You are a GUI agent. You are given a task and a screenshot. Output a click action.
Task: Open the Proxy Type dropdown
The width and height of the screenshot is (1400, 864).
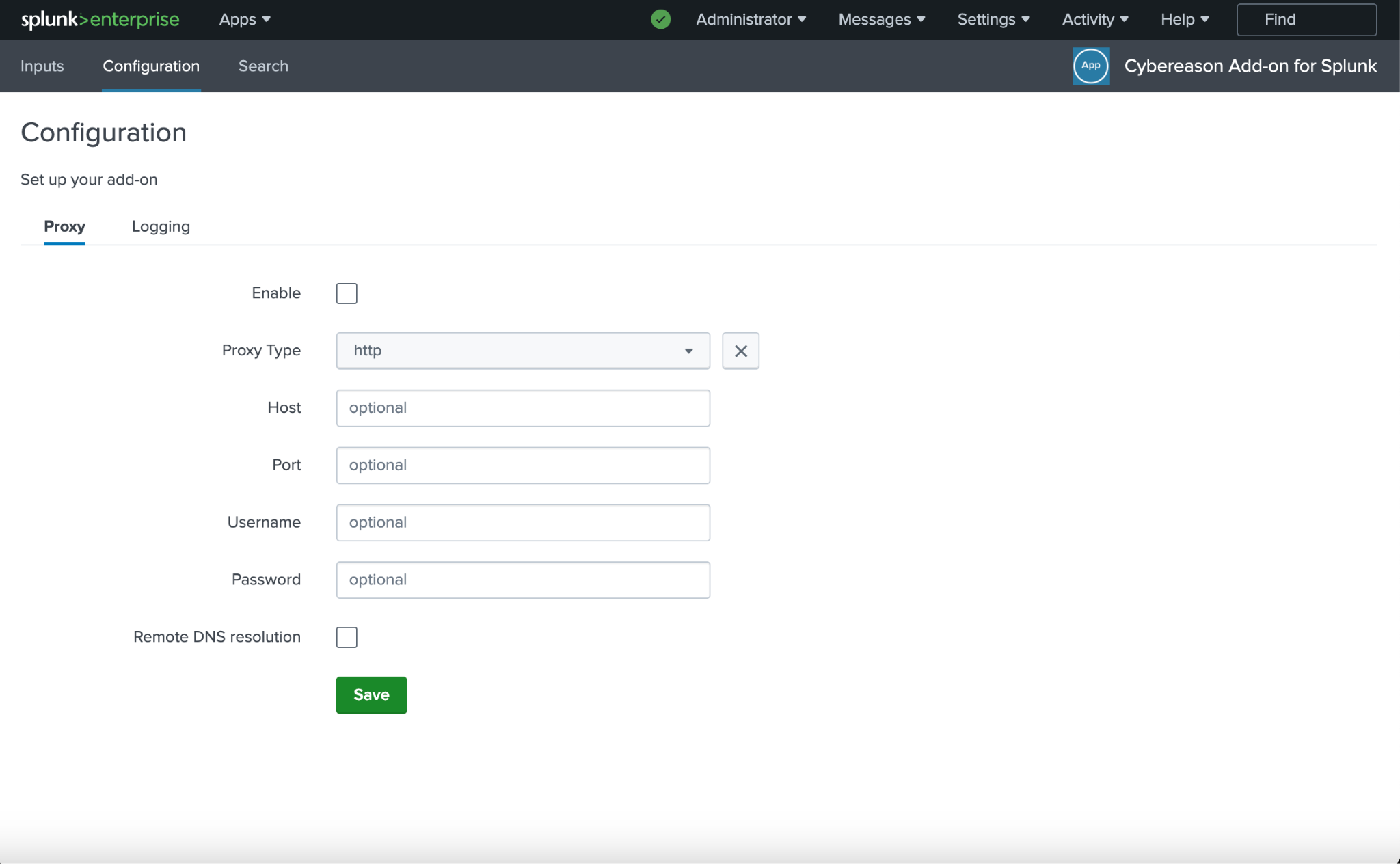click(x=523, y=351)
